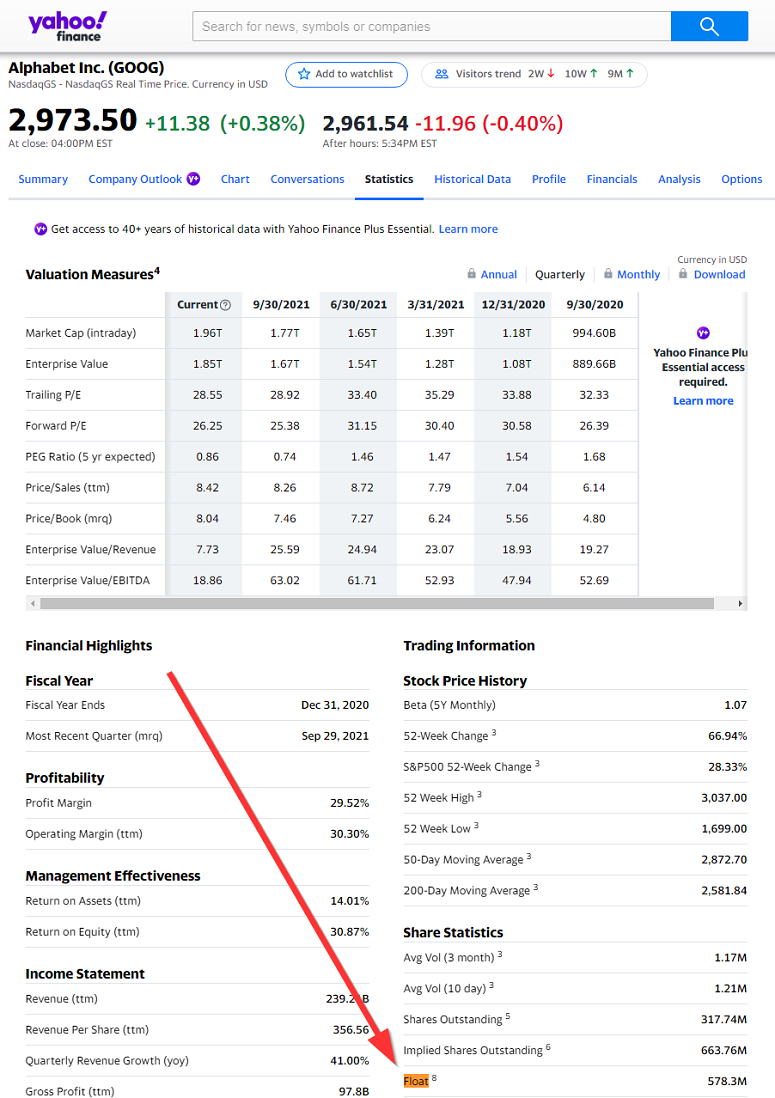Click the PEG Ratio (5 yr expected) label
The image size is (775, 1098).
pyautogui.click(x=90, y=457)
